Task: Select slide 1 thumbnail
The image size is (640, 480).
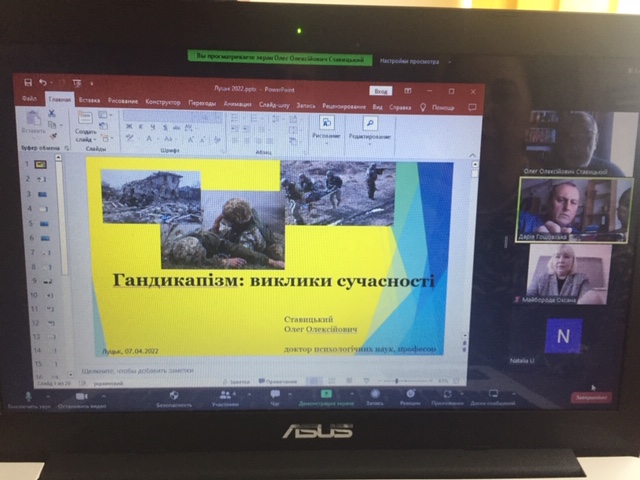Action: 40,164
